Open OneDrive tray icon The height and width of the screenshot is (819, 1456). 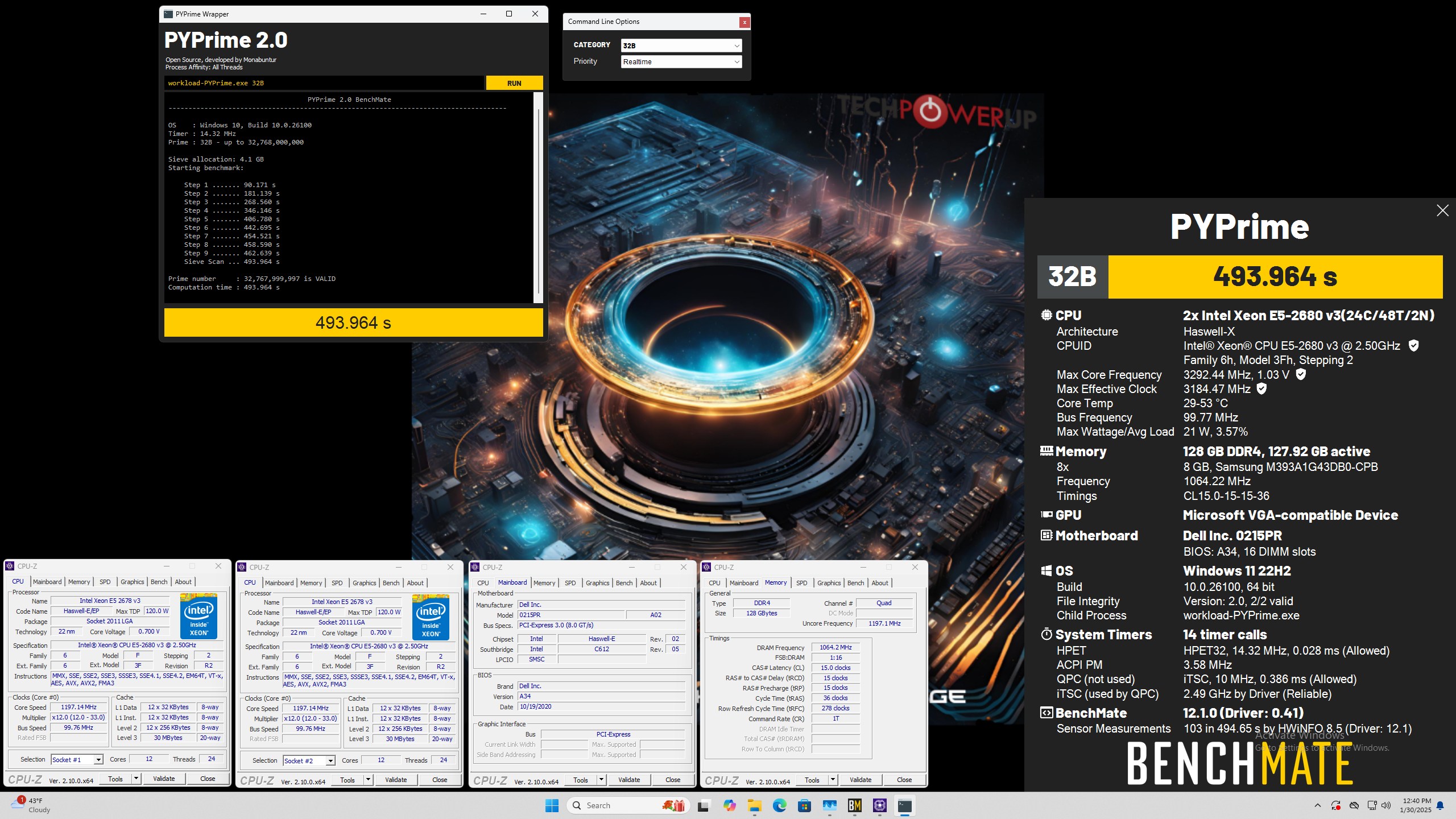click(x=1354, y=805)
